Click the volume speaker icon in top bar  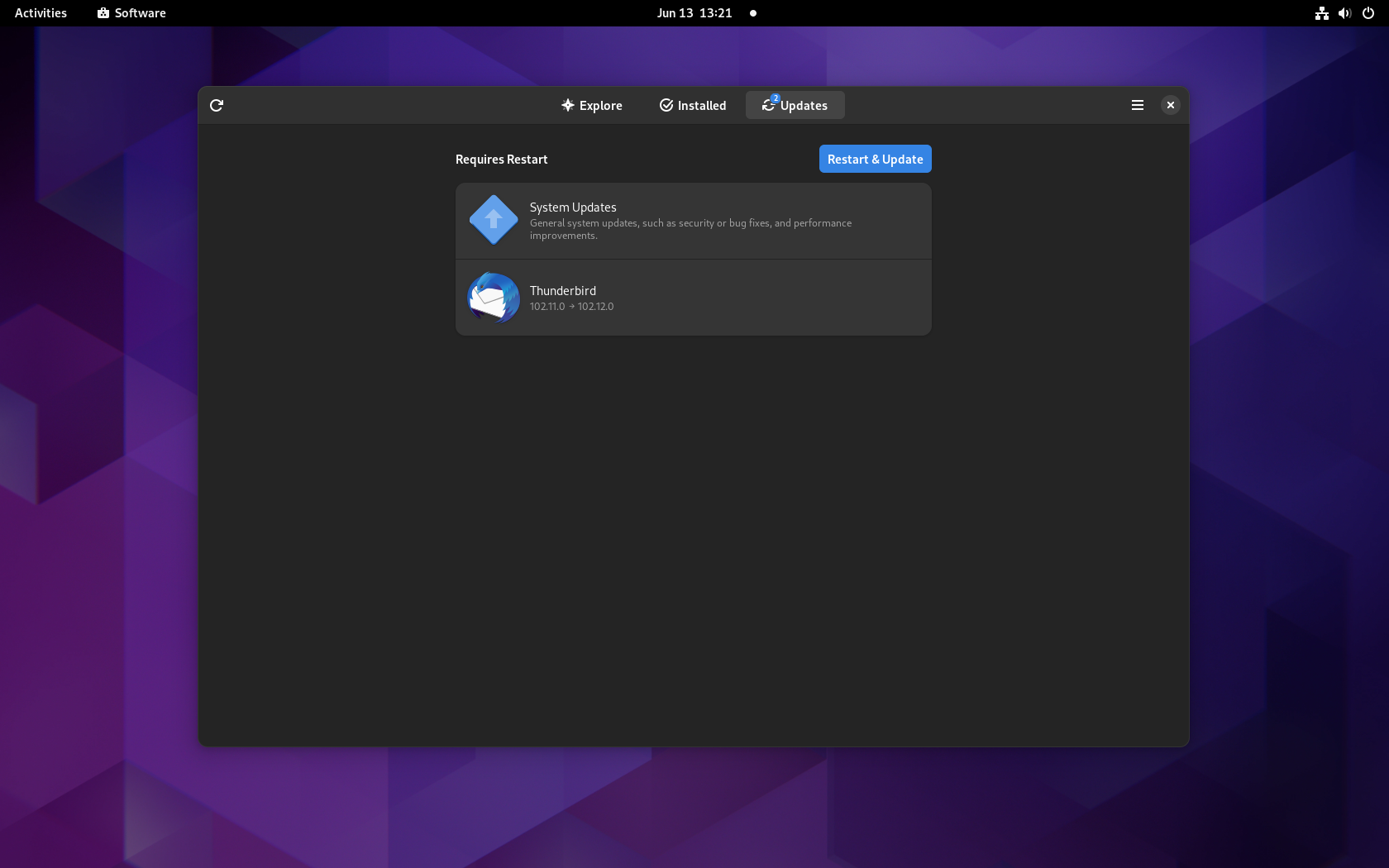(1345, 13)
